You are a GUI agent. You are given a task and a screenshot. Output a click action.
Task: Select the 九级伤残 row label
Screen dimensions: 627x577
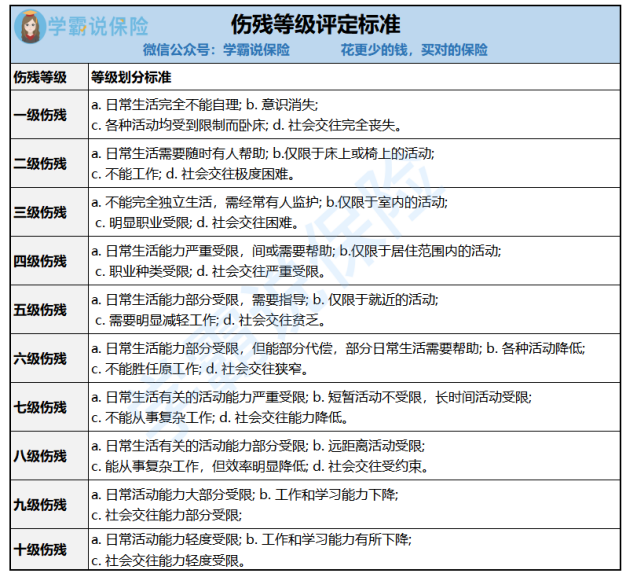tap(40, 505)
